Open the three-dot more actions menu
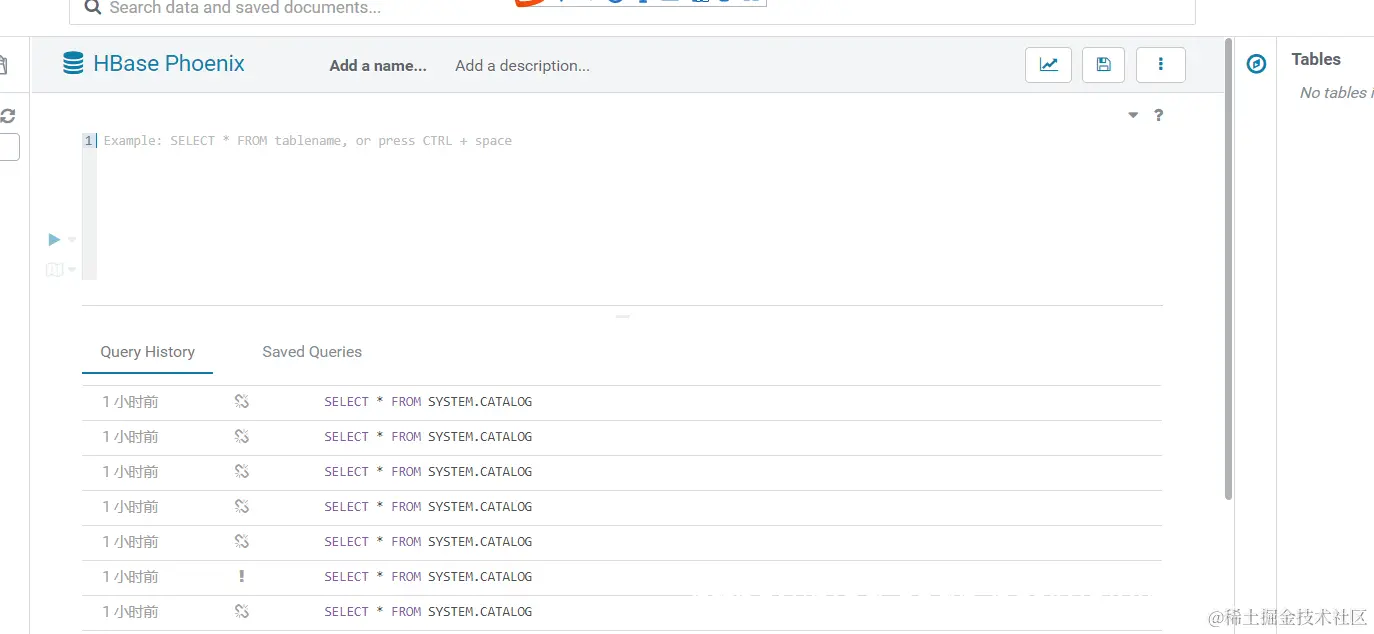Screen dimensions: 1374x634 click(x=1160, y=65)
